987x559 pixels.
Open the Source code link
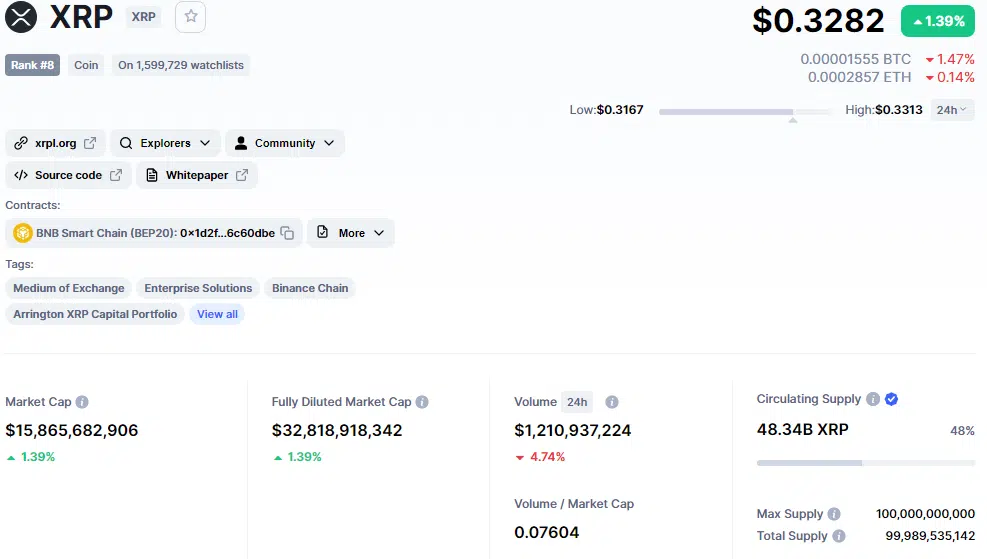pos(68,175)
